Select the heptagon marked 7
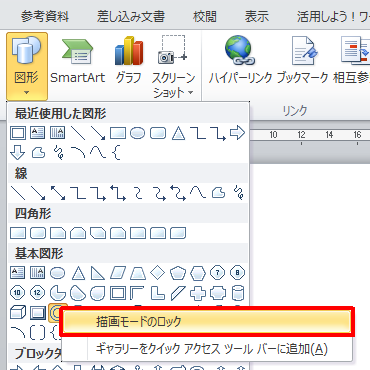Viewport: 370px width, 370px height. tap(218, 273)
